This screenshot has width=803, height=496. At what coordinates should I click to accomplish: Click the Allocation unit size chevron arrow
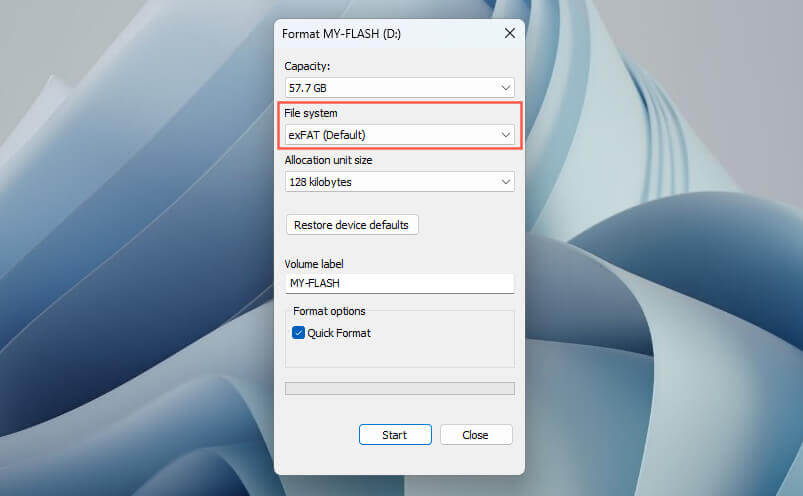pyautogui.click(x=505, y=182)
